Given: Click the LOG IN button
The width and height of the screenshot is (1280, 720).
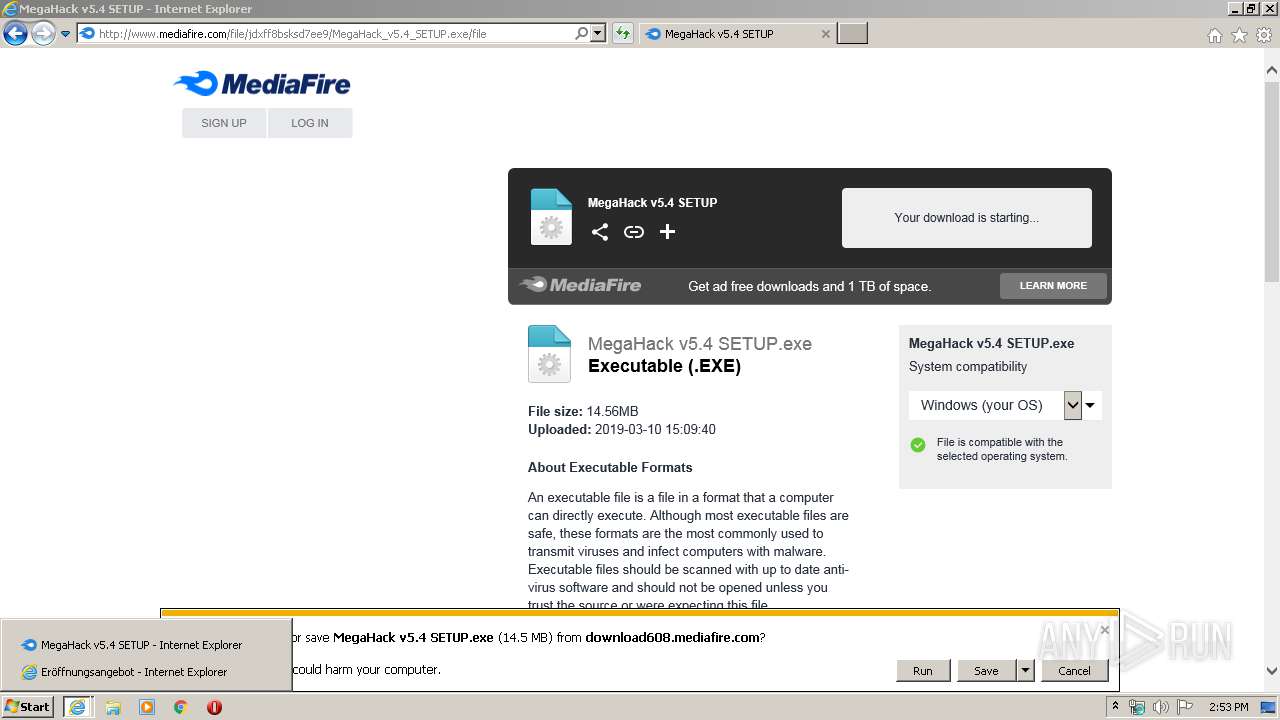Looking at the screenshot, I should [x=310, y=123].
